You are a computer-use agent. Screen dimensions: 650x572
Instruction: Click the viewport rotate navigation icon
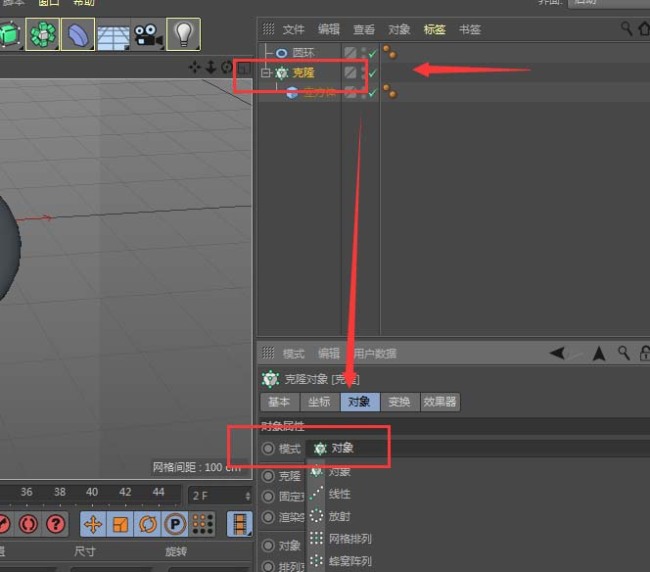(226, 67)
